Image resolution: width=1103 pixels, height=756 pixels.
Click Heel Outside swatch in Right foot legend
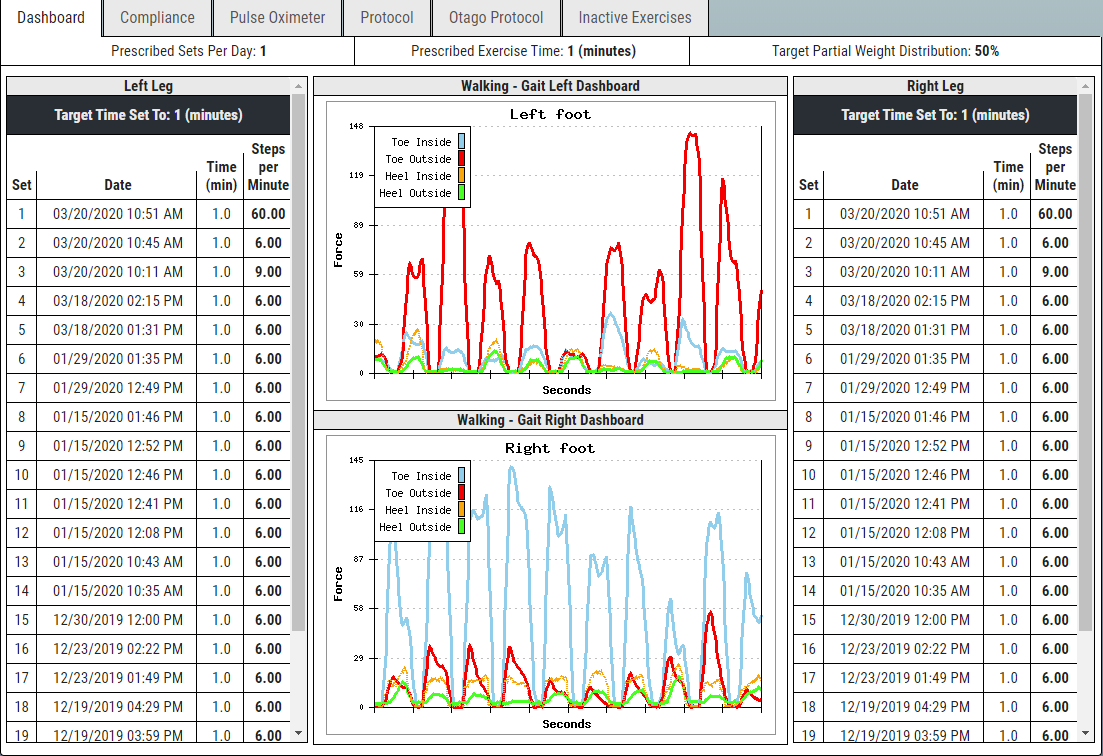pos(461,526)
